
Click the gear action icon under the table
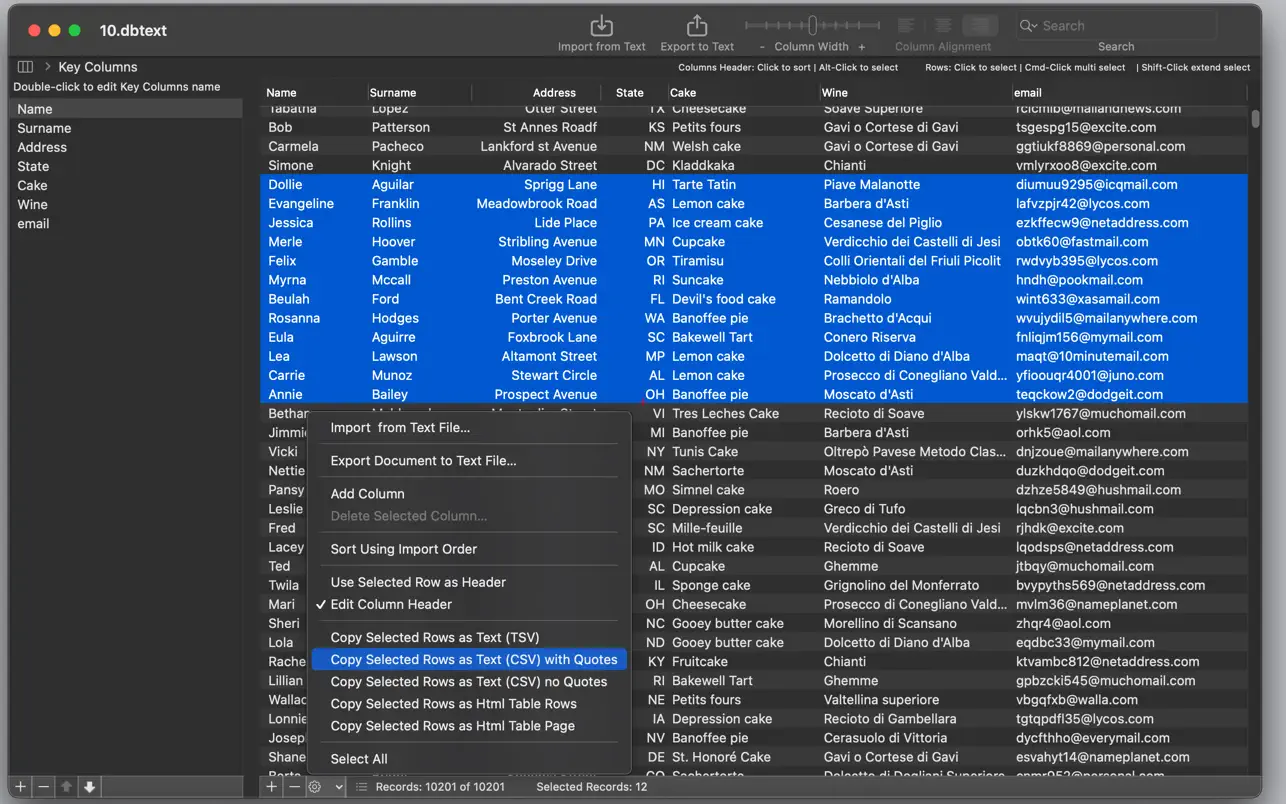click(x=315, y=787)
